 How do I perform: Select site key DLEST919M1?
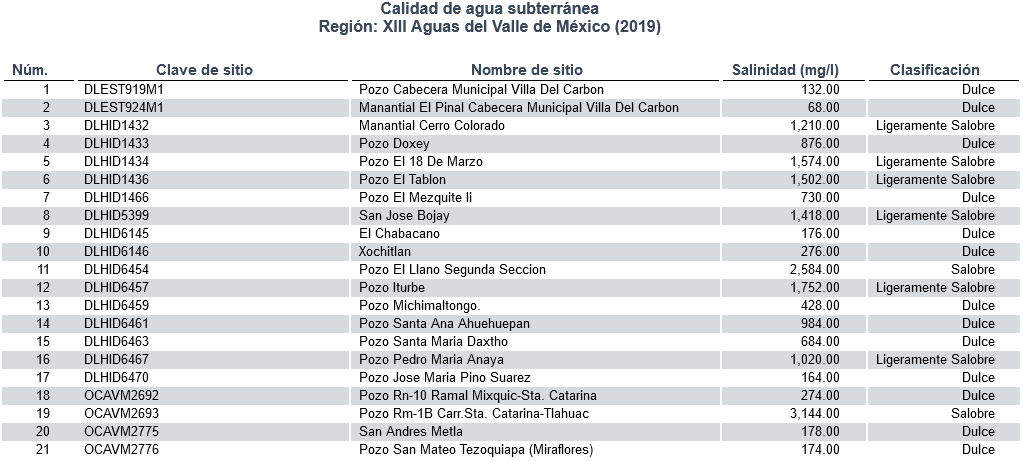coord(124,90)
